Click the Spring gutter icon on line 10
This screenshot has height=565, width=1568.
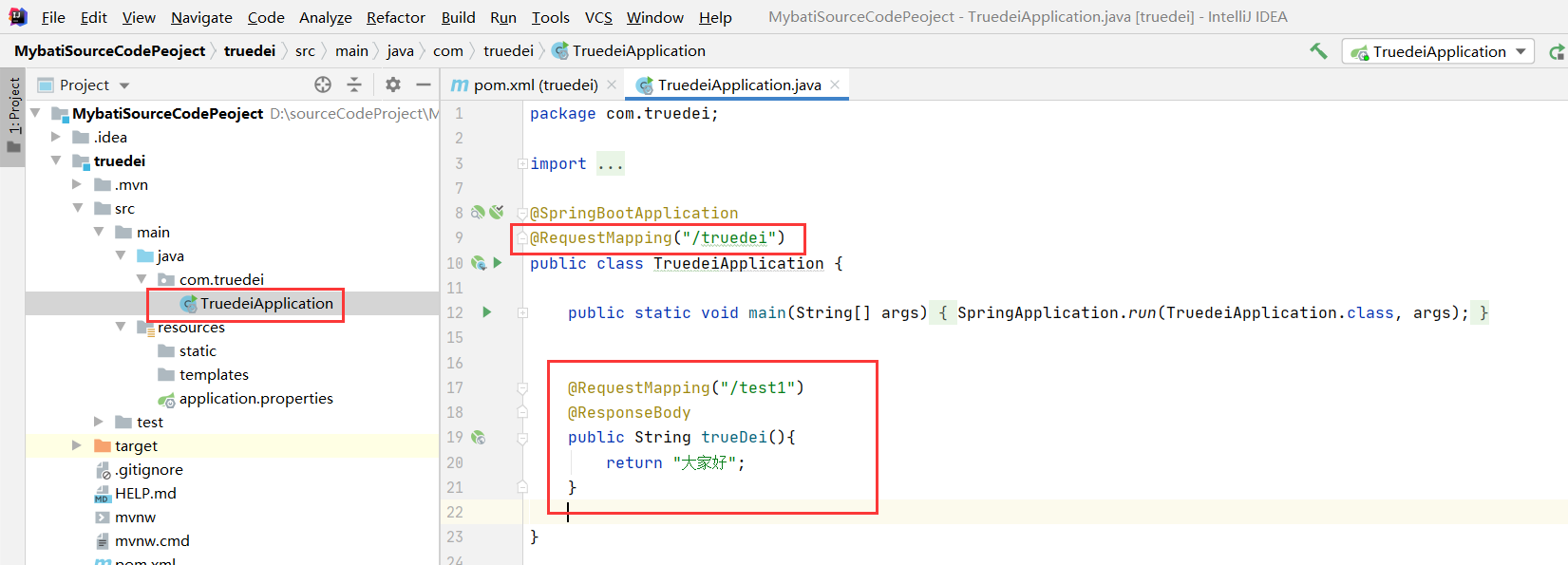pos(479,263)
